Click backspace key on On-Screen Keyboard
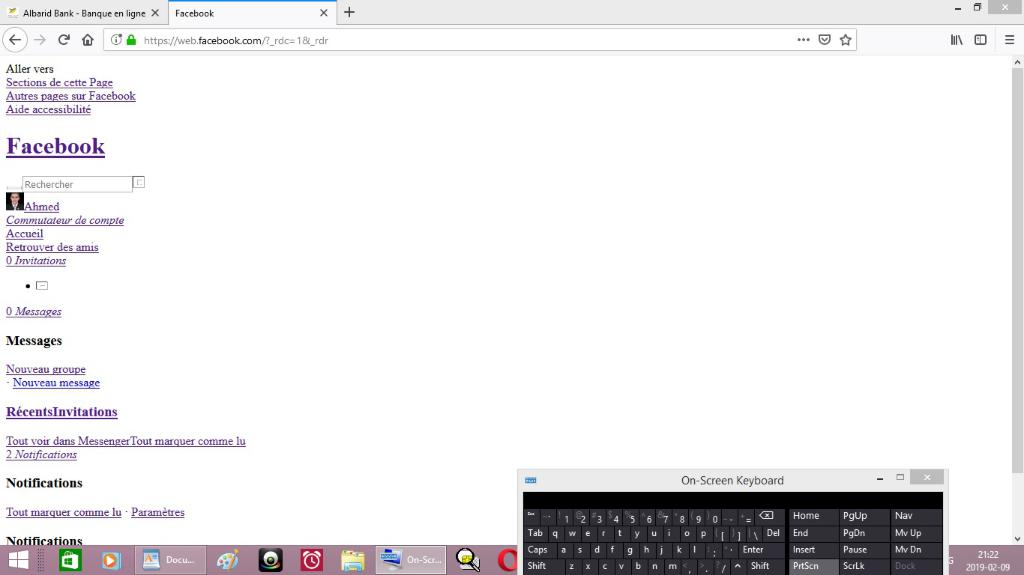The image size is (1024, 575). [x=766, y=516]
